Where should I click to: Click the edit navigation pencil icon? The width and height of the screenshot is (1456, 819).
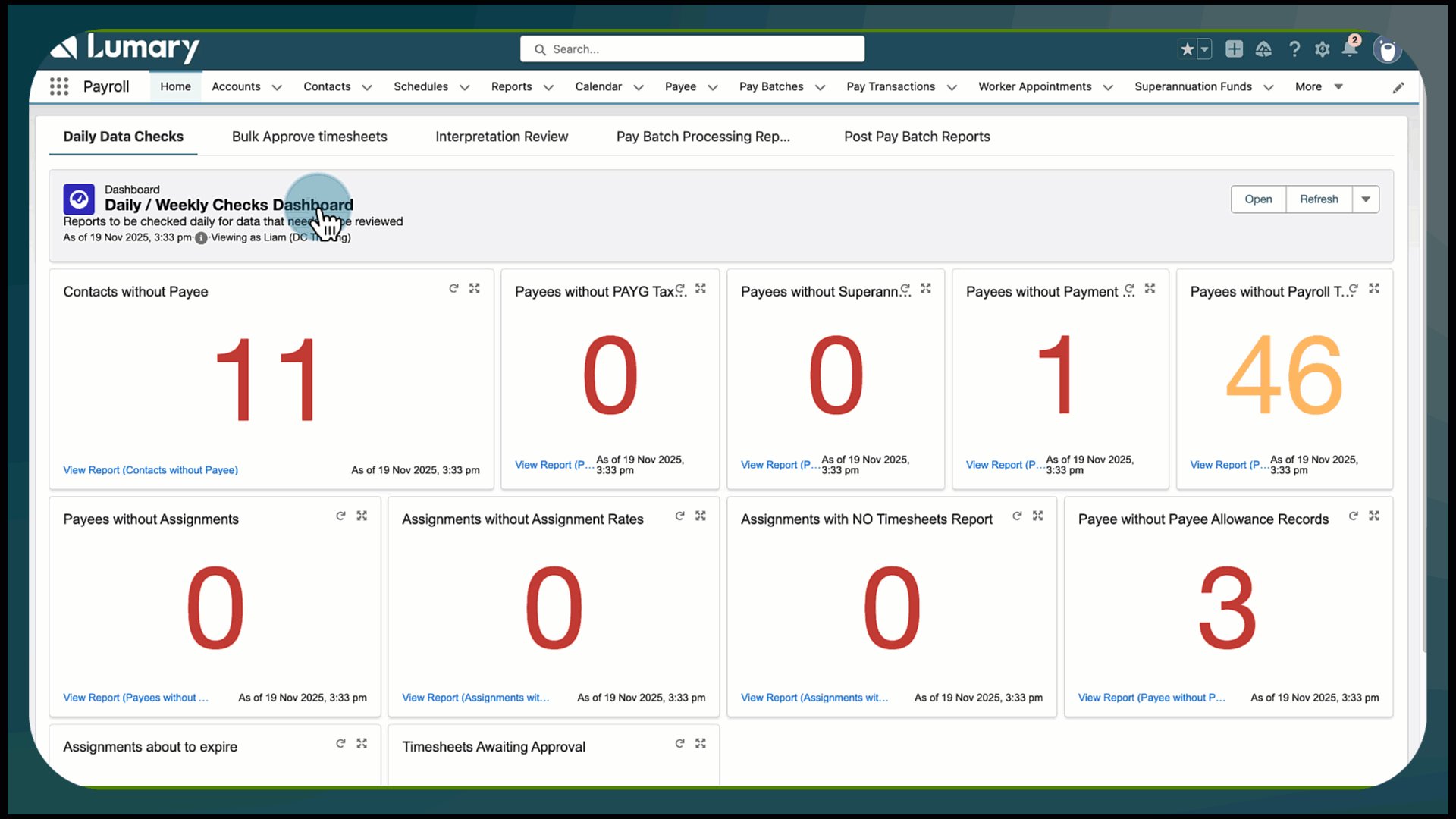[x=1398, y=87]
